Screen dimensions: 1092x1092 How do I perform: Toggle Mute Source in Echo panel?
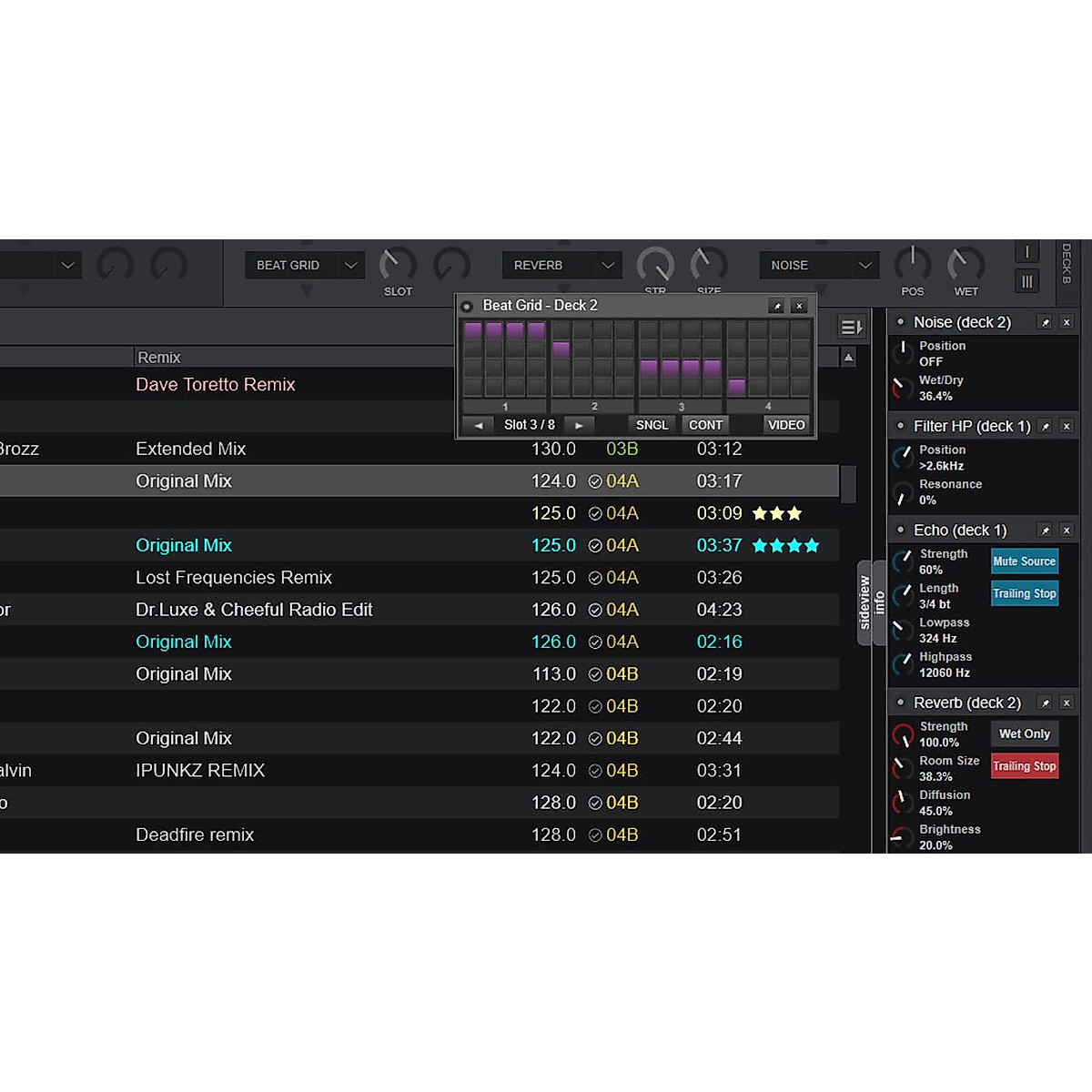click(1024, 561)
